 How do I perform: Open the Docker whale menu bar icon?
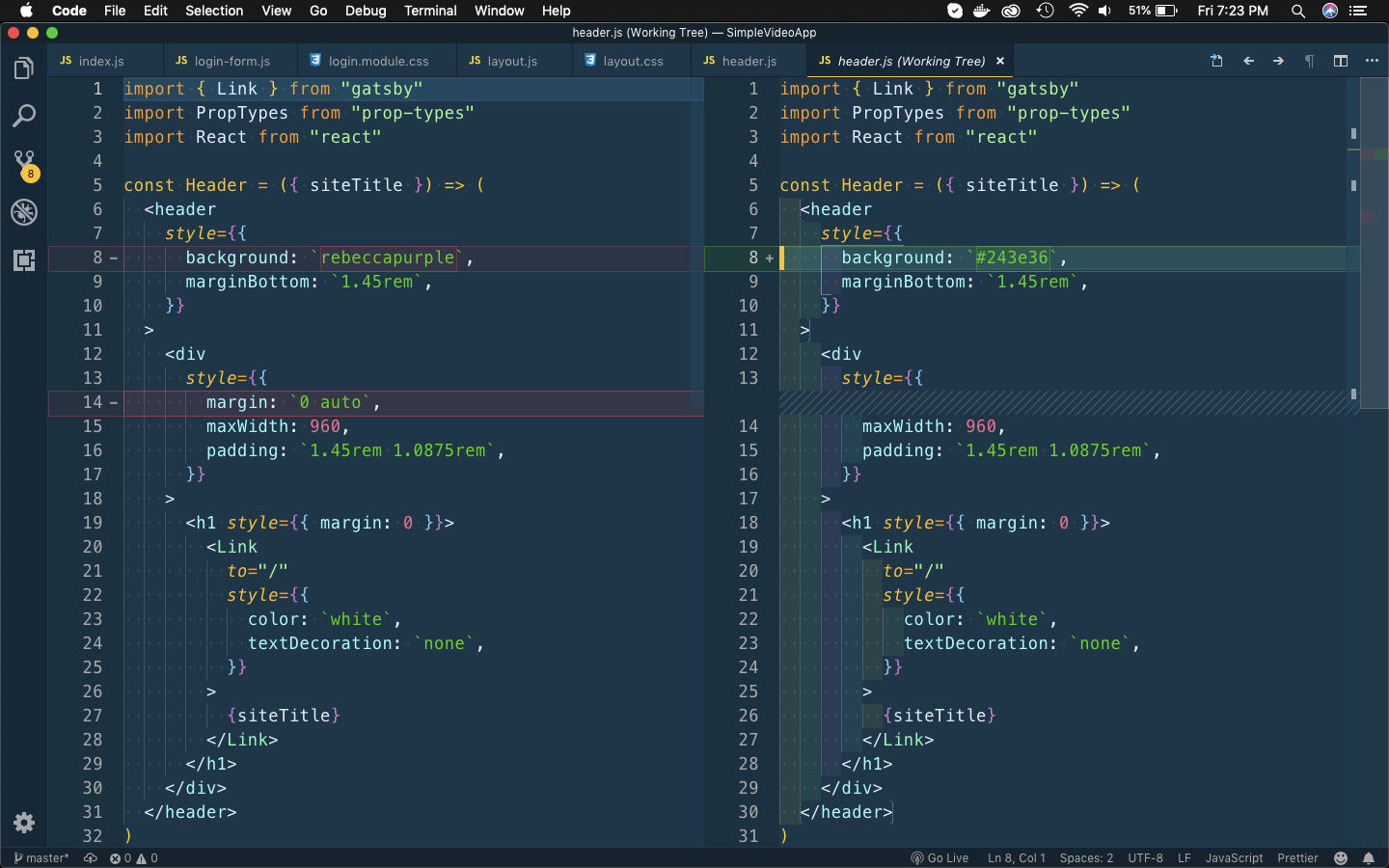click(x=982, y=11)
